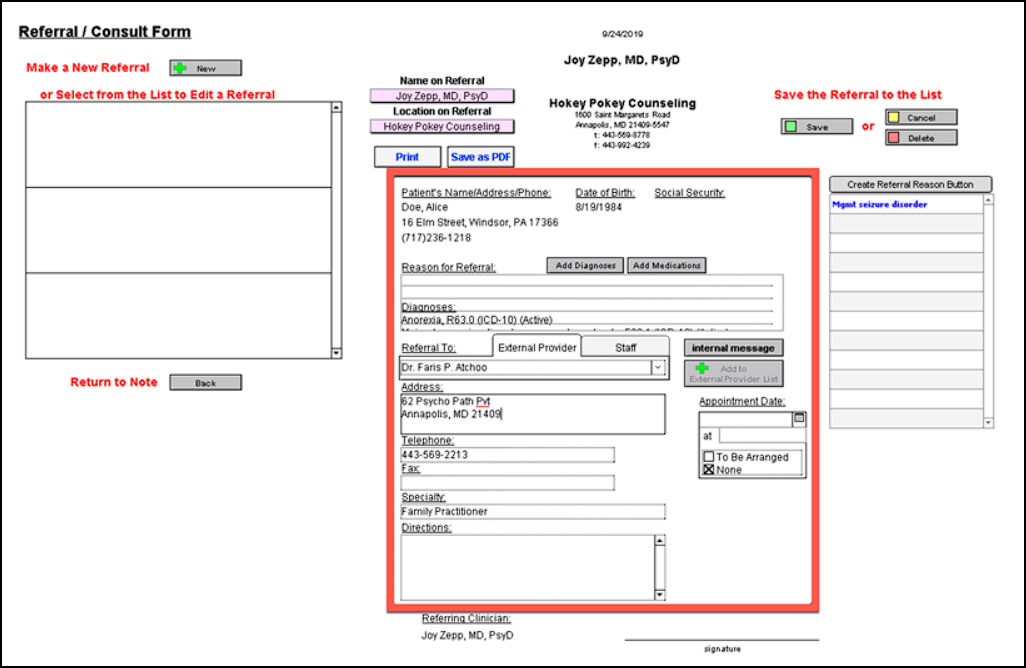Click the Back button to return to note
Screen dimensions: 1026x668
[x=205, y=383]
